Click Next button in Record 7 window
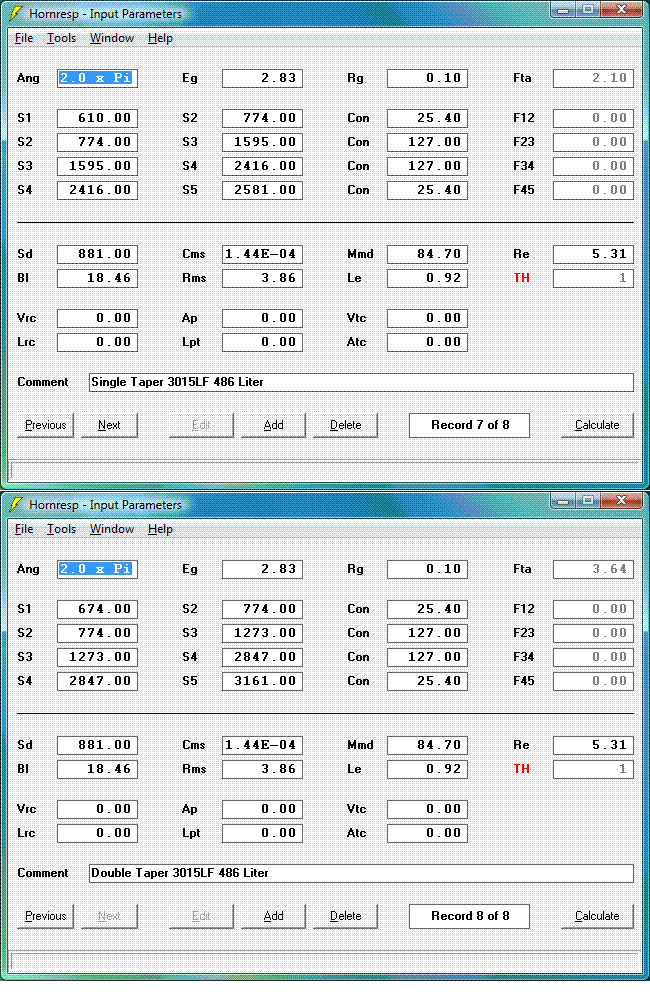 point(109,425)
